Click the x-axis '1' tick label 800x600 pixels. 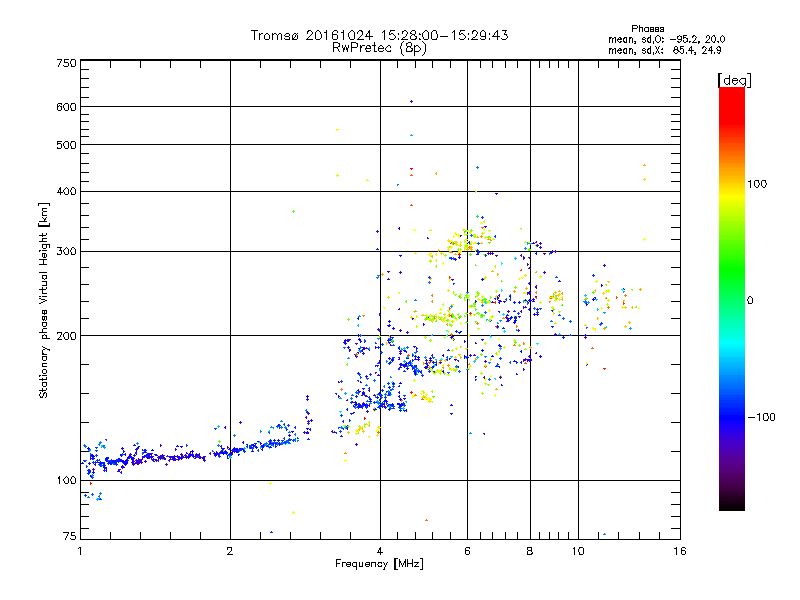pyautogui.click(x=80, y=551)
